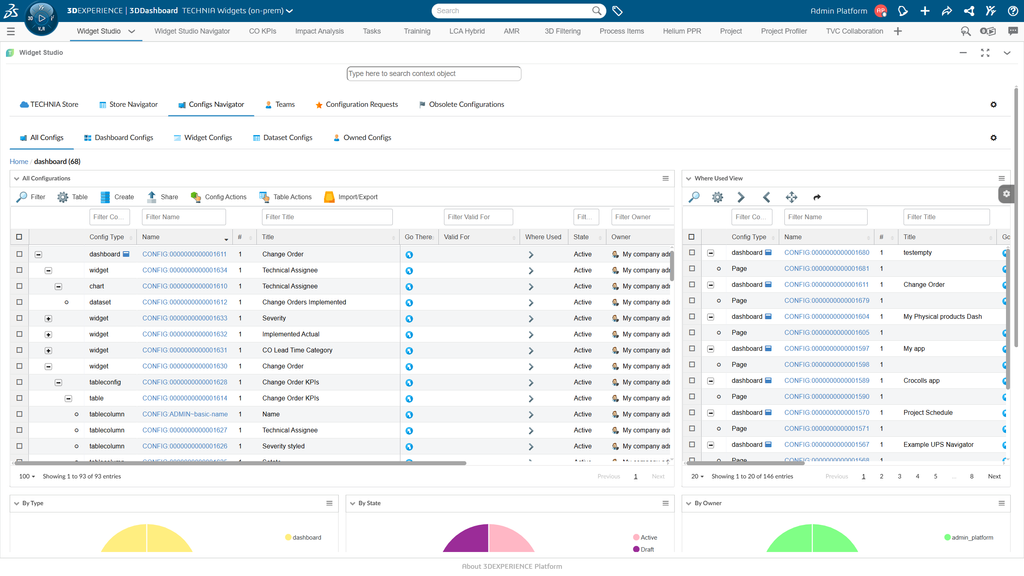
Task: Expand the CO Lead Time Category node
Action: pyautogui.click(x=48, y=351)
